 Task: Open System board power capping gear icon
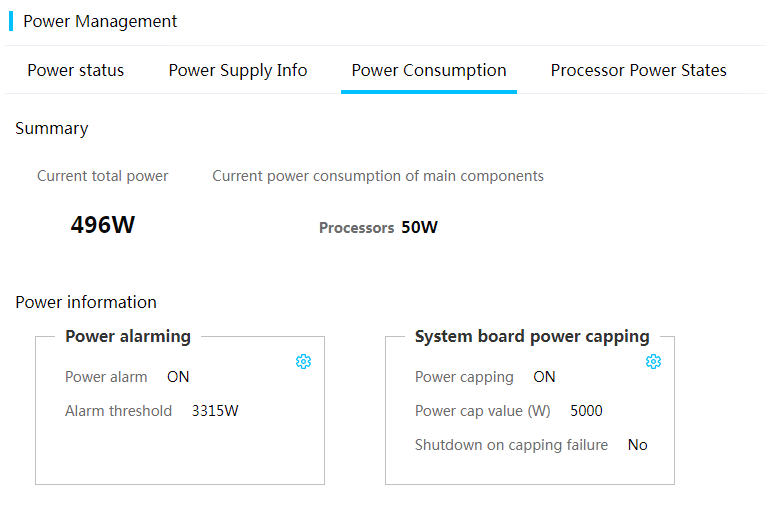point(653,361)
